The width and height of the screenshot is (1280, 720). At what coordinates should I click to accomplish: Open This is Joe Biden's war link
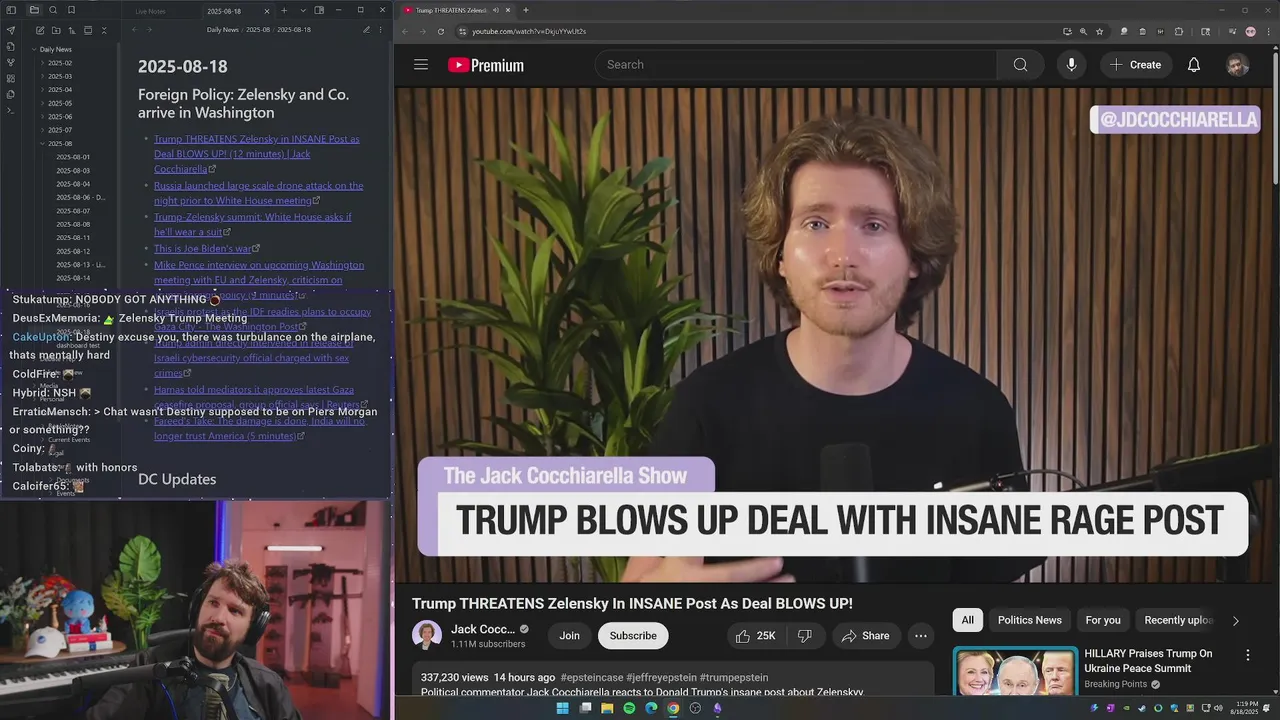pos(202,248)
